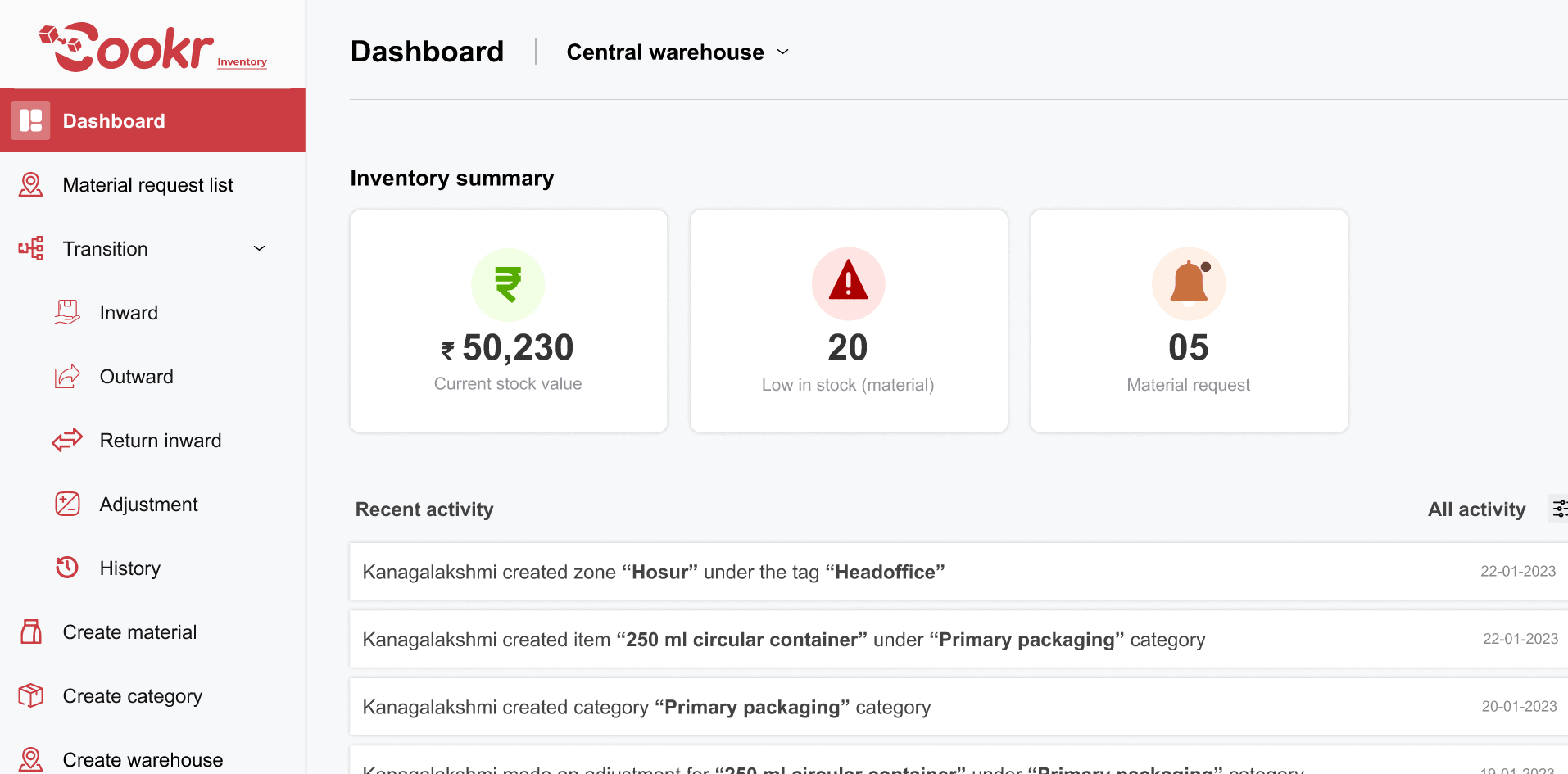Collapse the Transition submenu chevron
Image resolution: width=1568 pixels, height=774 pixels.
click(260, 248)
